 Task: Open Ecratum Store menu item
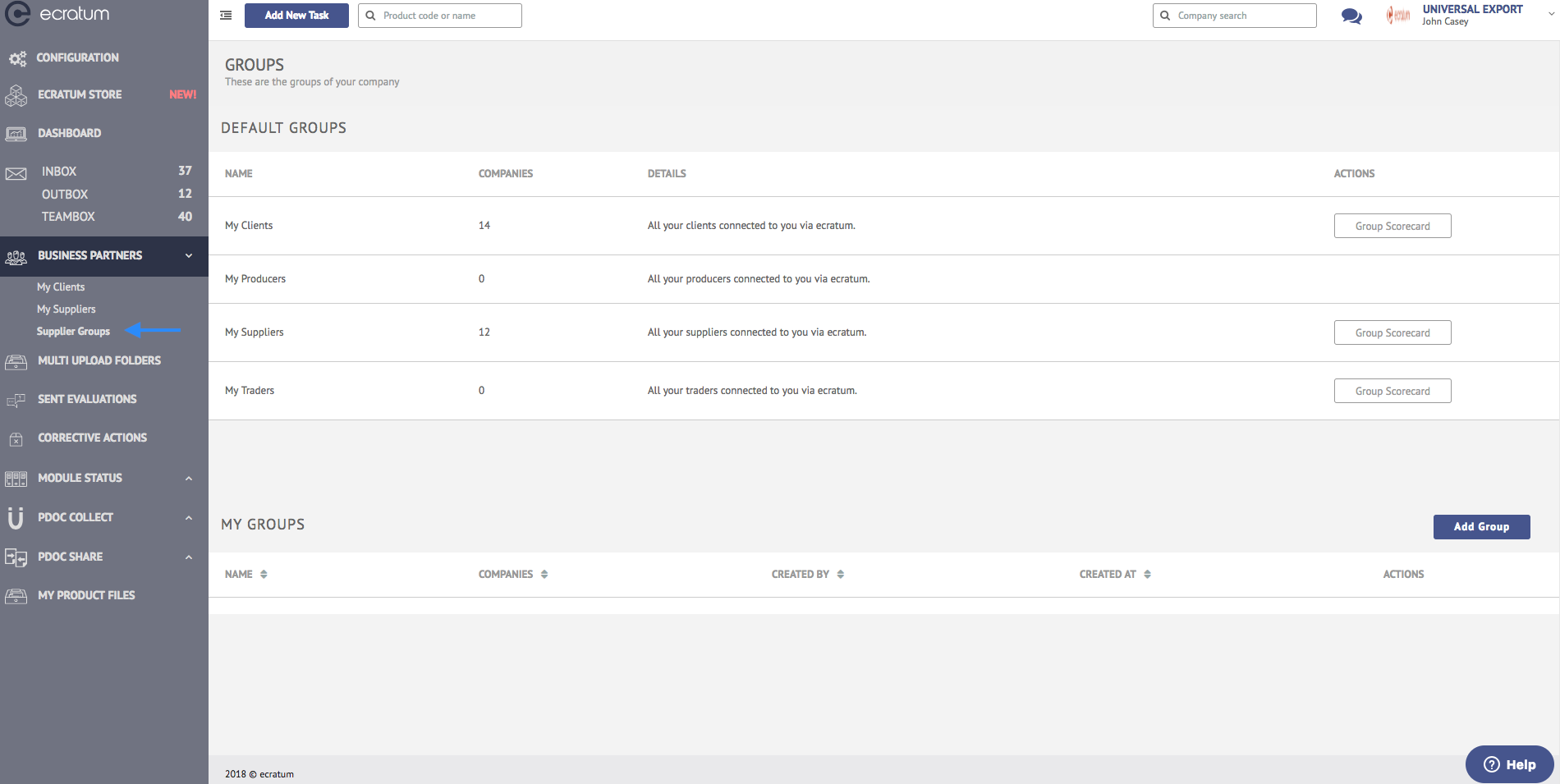pos(80,95)
